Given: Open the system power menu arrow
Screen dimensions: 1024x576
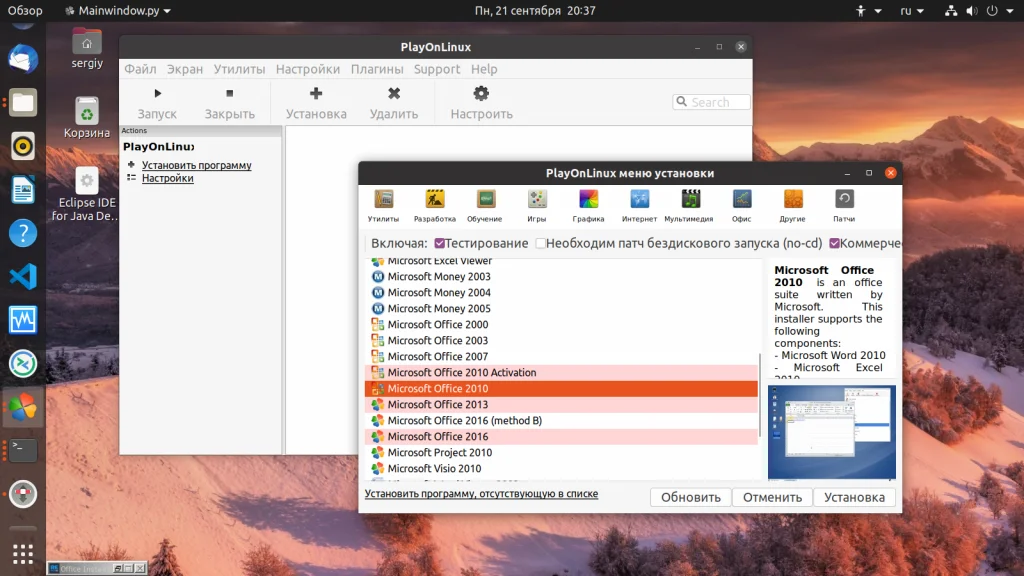Looking at the screenshot, I should (1010, 10).
